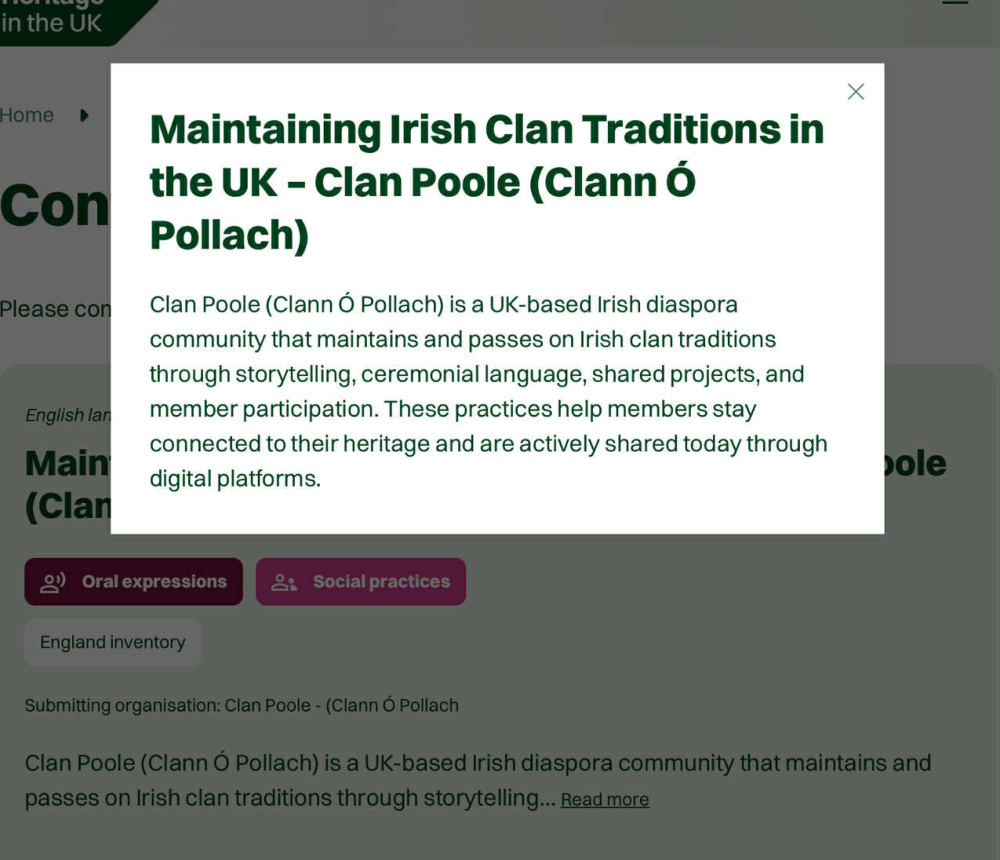The height and width of the screenshot is (860, 1000).
Task: Select the Oral expressions category label
Action: click(154, 582)
